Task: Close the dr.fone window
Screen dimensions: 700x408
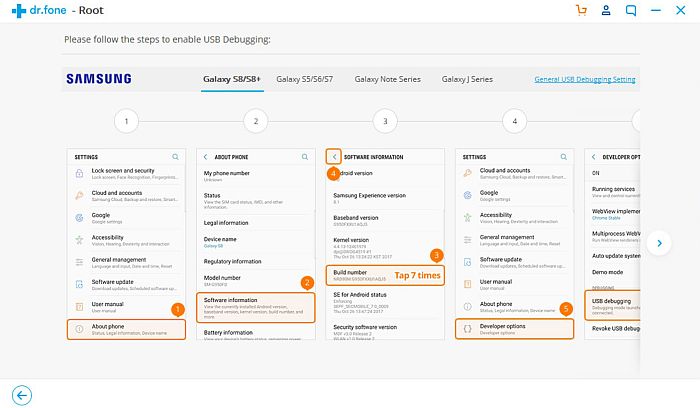Action: [x=680, y=10]
